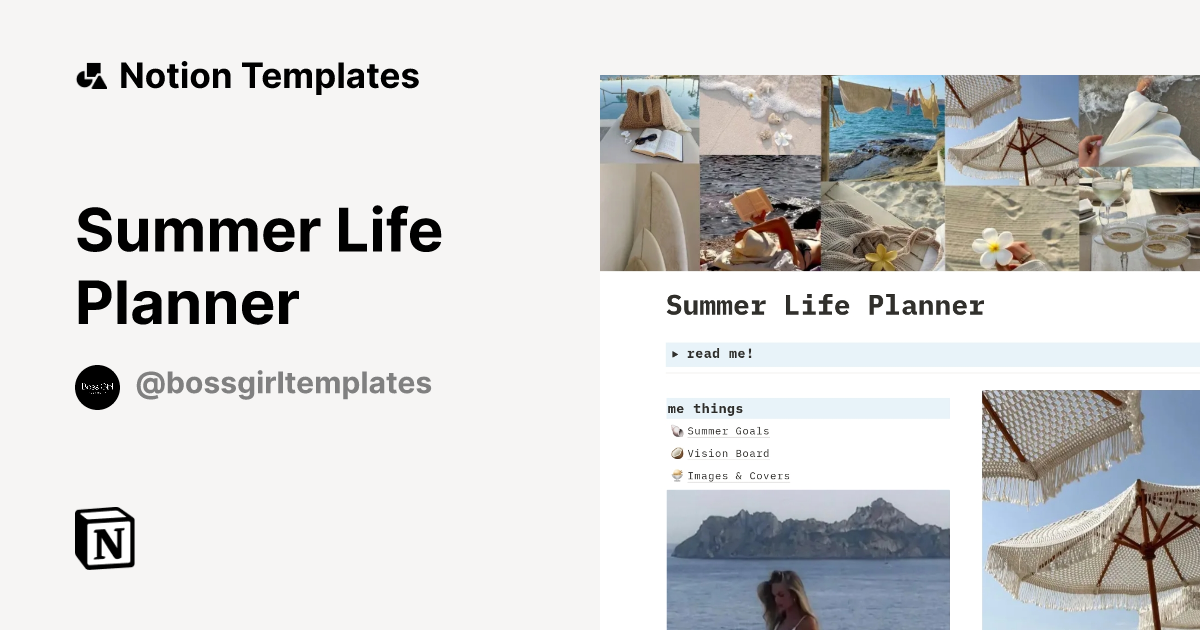The width and height of the screenshot is (1200, 630).
Task: Click the cocktail glasses cover photo
Action: pyautogui.click(x=1139, y=224)
